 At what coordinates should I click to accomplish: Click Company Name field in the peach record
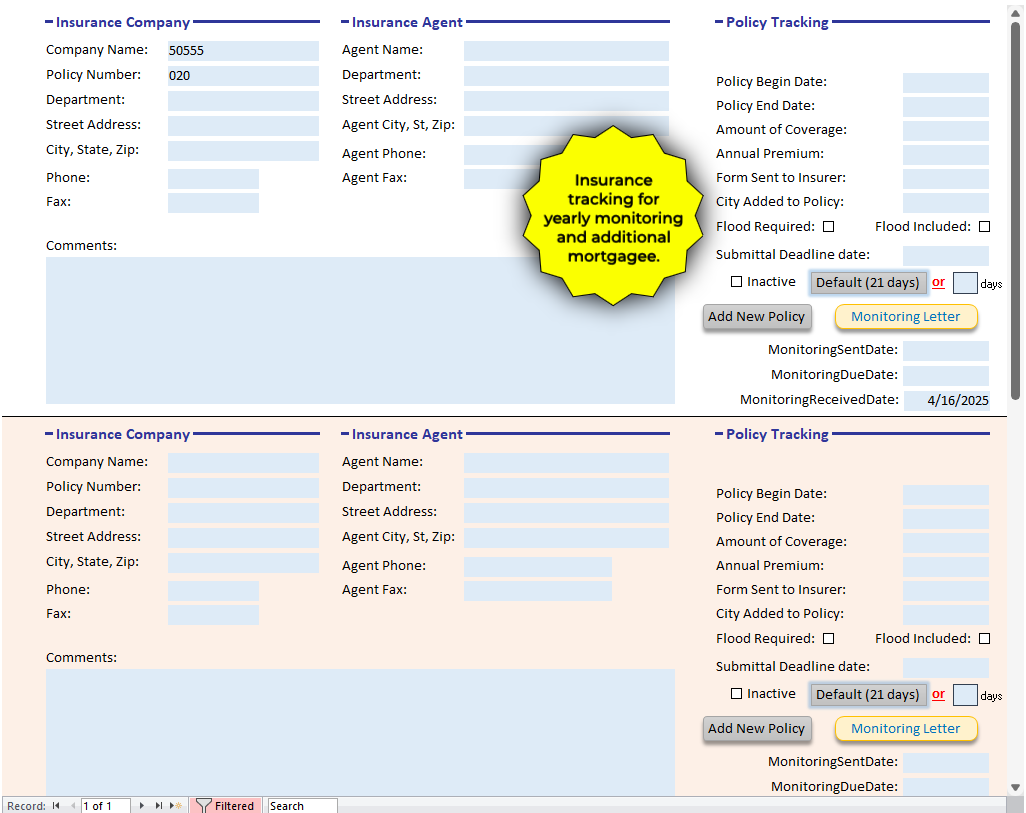[x=243, y=463]
